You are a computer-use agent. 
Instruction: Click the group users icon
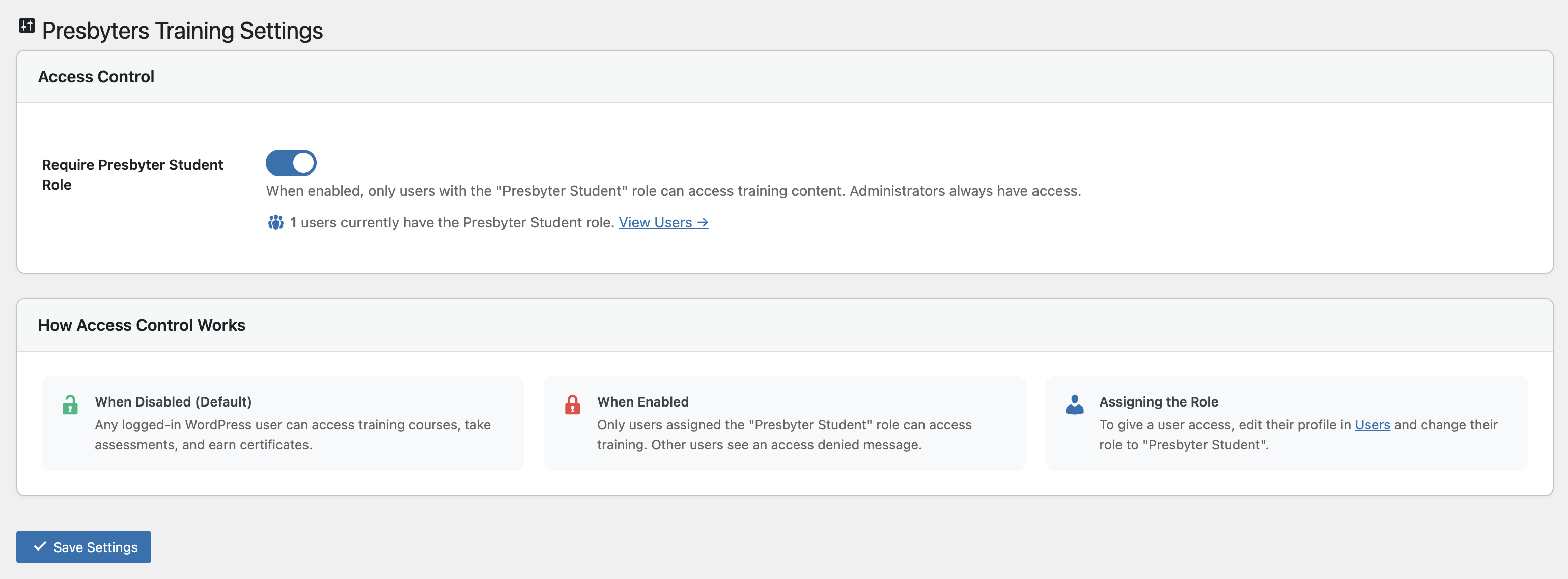[x=275, y=223]
